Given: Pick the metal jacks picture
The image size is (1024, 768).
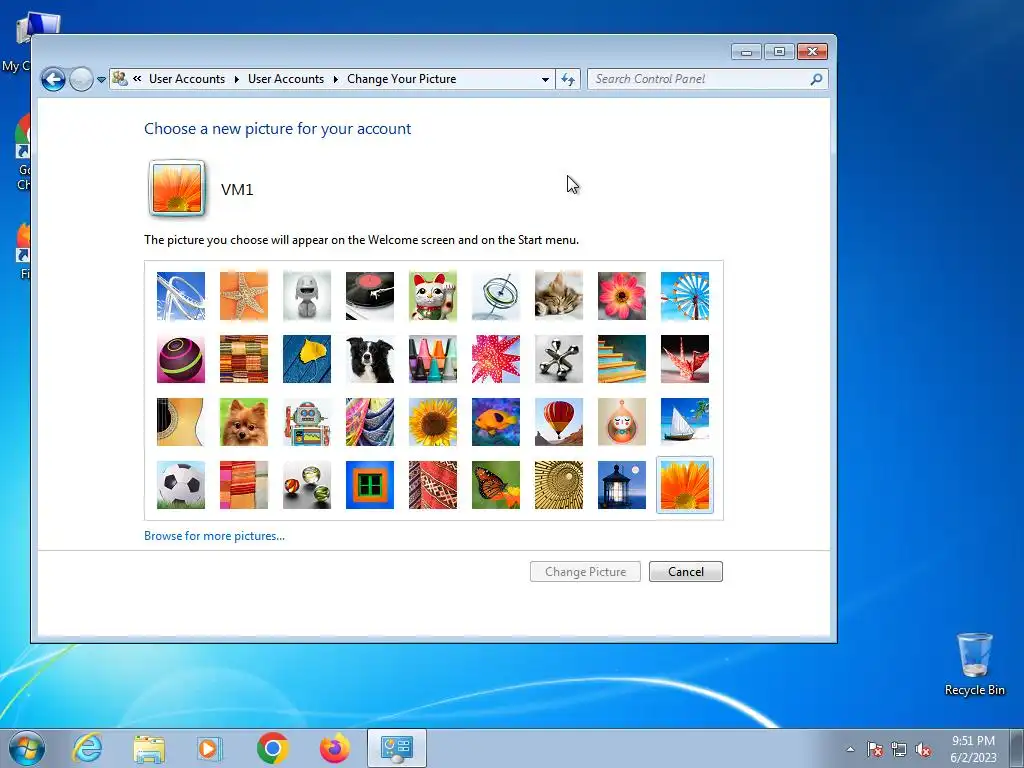Looking at the screenshot, I should (559, 359).
